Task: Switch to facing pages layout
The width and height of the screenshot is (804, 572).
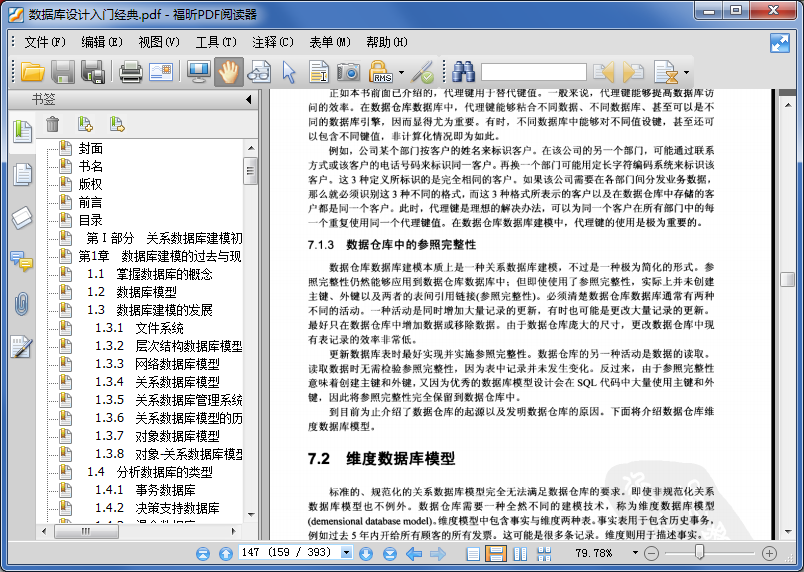Action: (x=520, y=554)
